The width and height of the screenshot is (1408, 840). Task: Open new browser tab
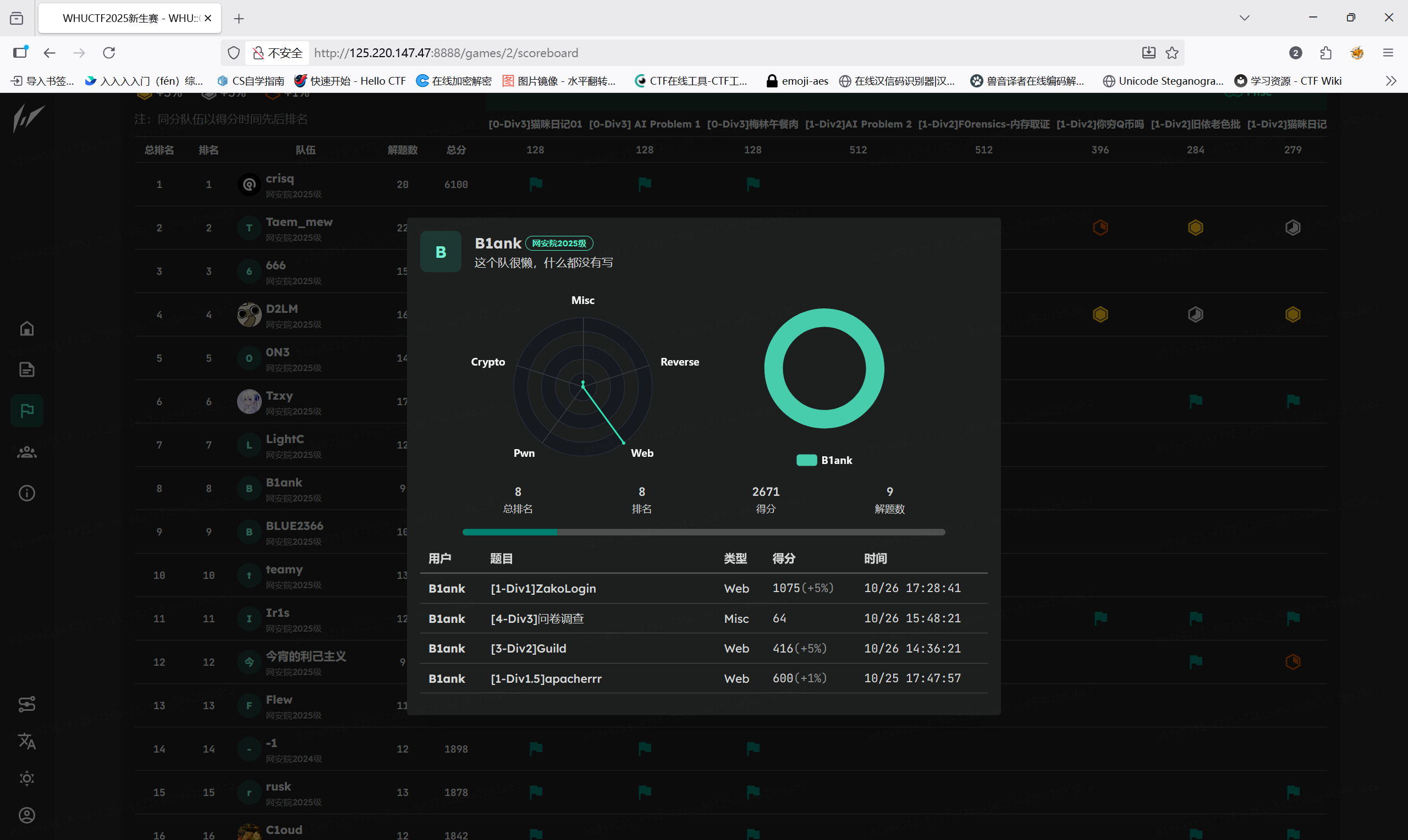click(x=239, y=19)
